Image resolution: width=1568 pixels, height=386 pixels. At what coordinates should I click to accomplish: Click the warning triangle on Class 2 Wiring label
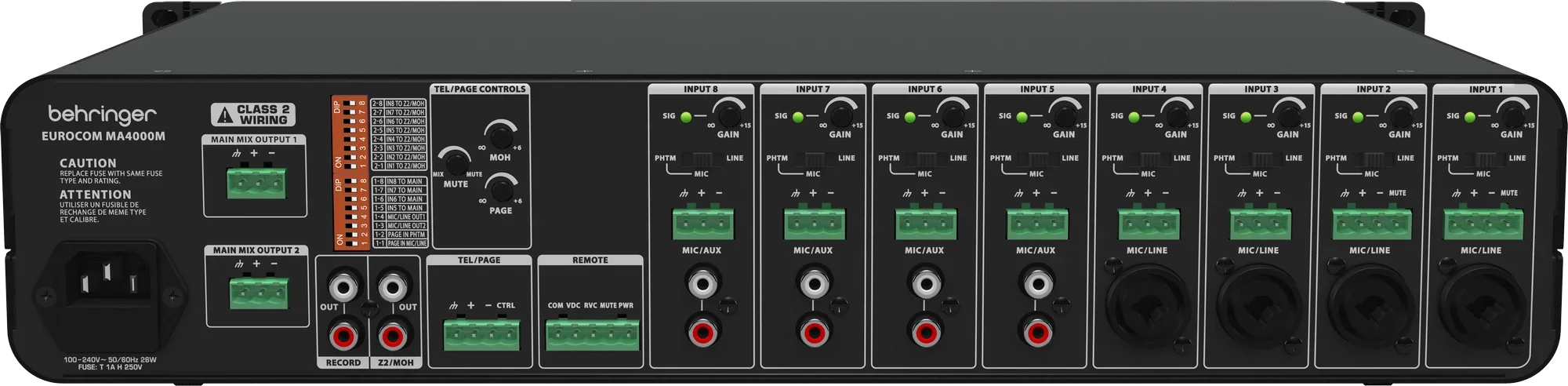coord(226,115)
